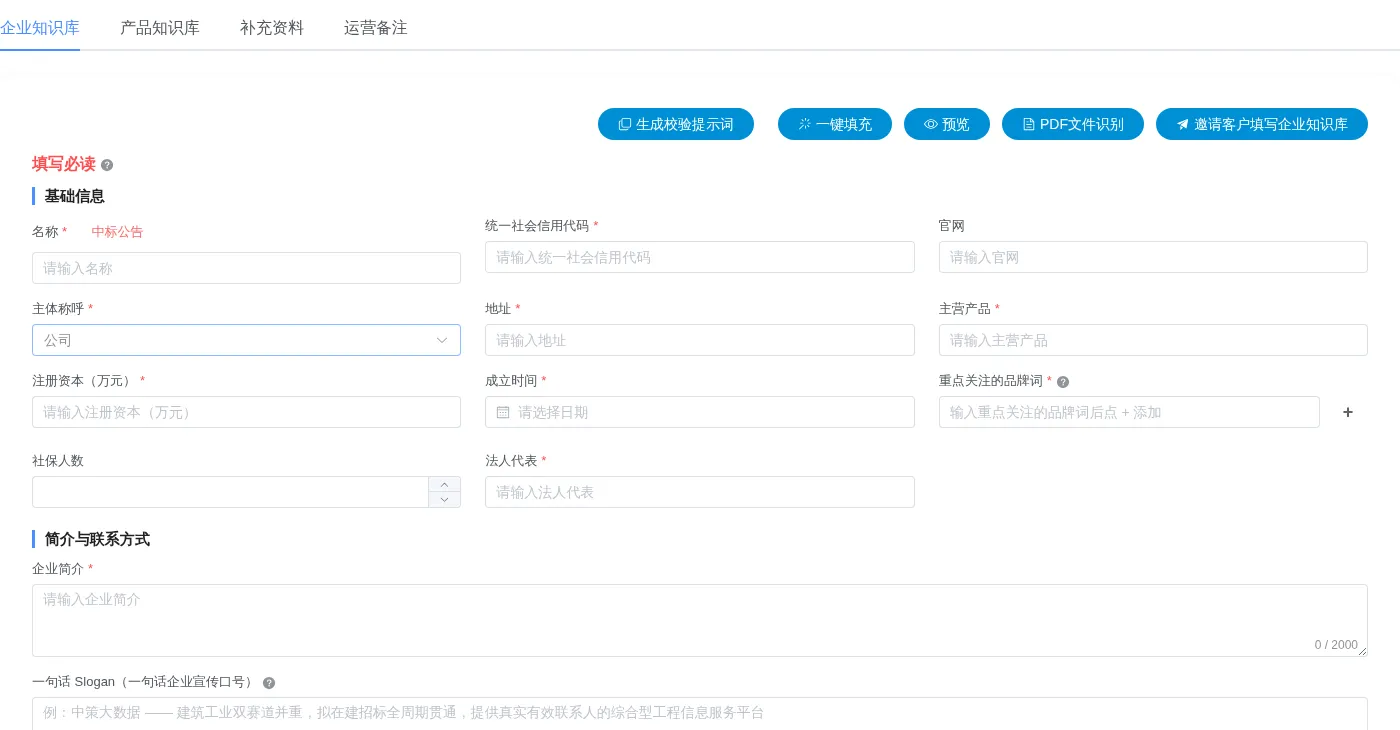Open the 产品知识库 tab
1400x730 pixels.
(x=160, y=28)
